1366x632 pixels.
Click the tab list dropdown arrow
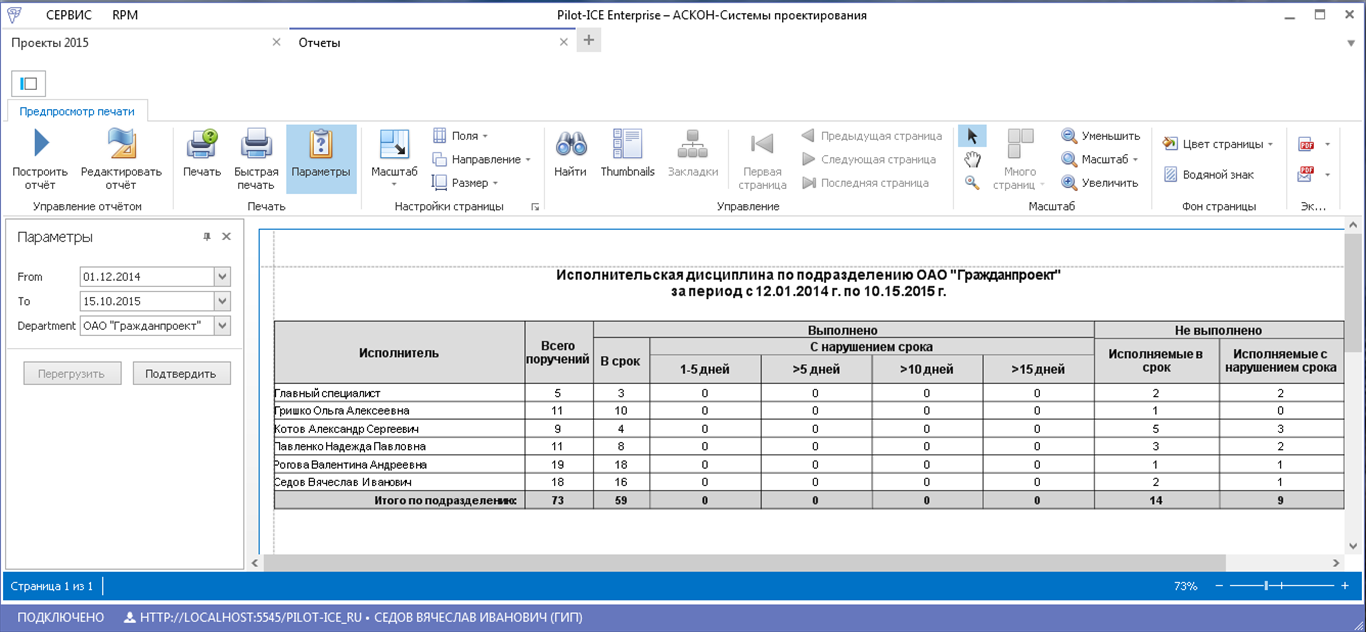tap(1350, 42)
